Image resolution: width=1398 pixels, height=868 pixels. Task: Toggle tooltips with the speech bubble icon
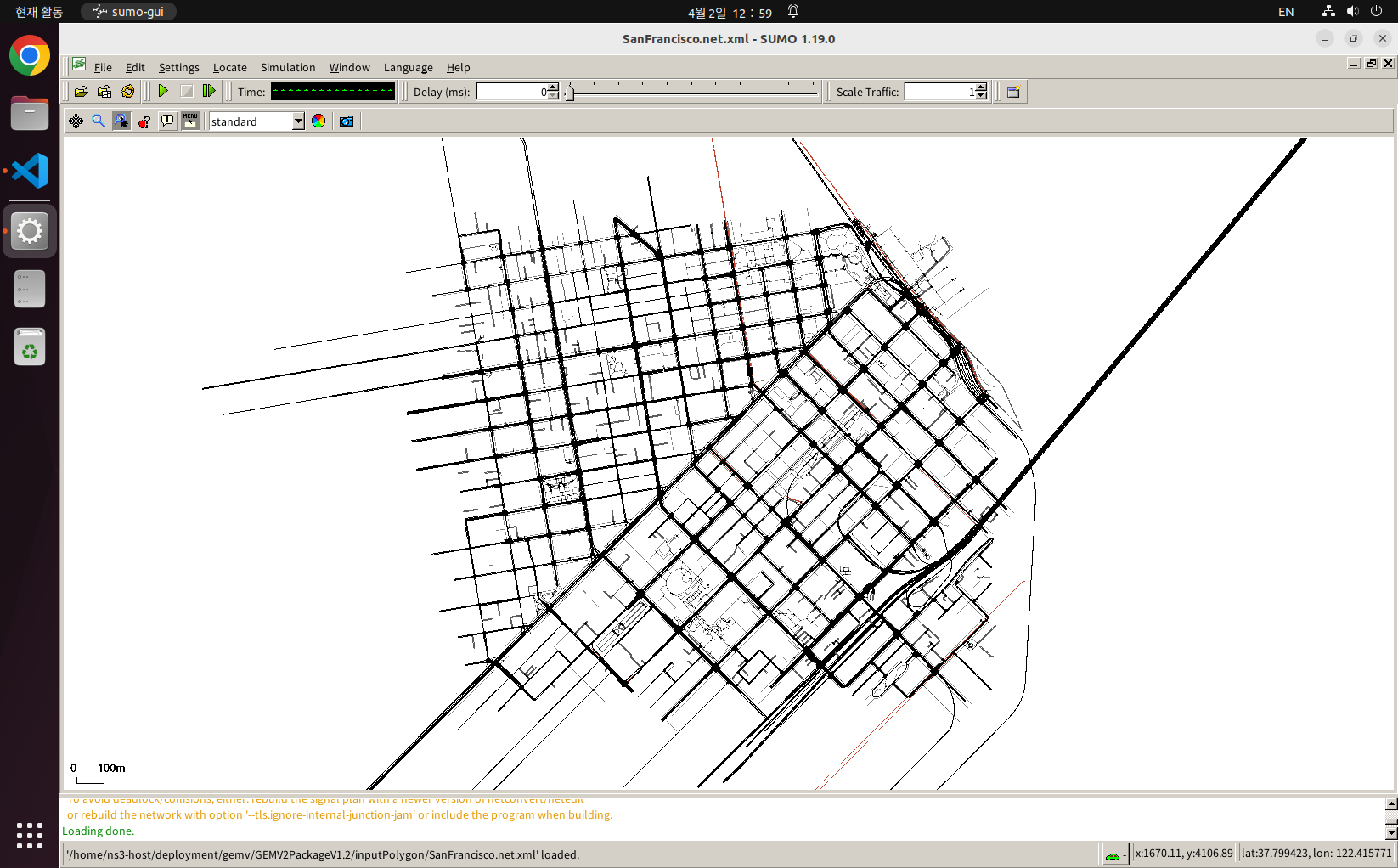click(167, 121)
